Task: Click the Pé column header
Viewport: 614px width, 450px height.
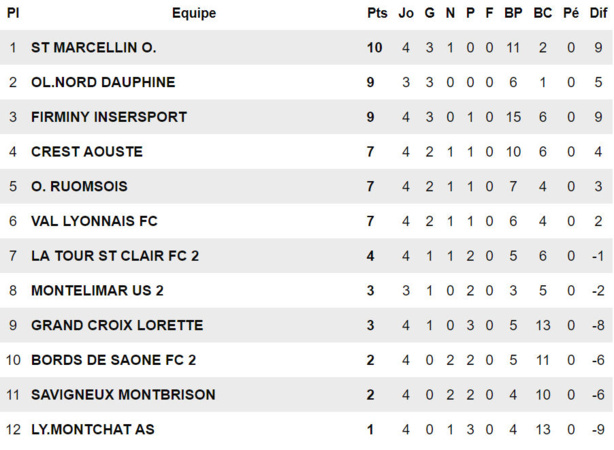Action: [571, 13]
